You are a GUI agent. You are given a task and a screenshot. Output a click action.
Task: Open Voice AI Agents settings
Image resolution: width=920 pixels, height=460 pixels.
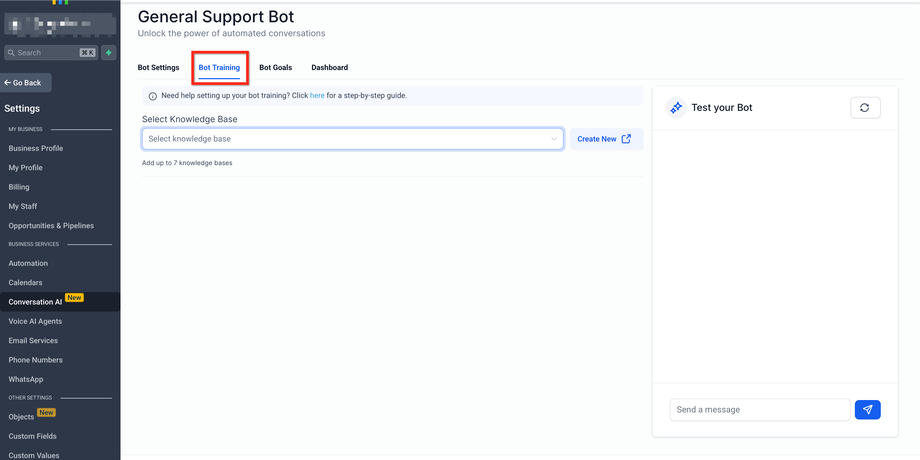click(35, 321)
